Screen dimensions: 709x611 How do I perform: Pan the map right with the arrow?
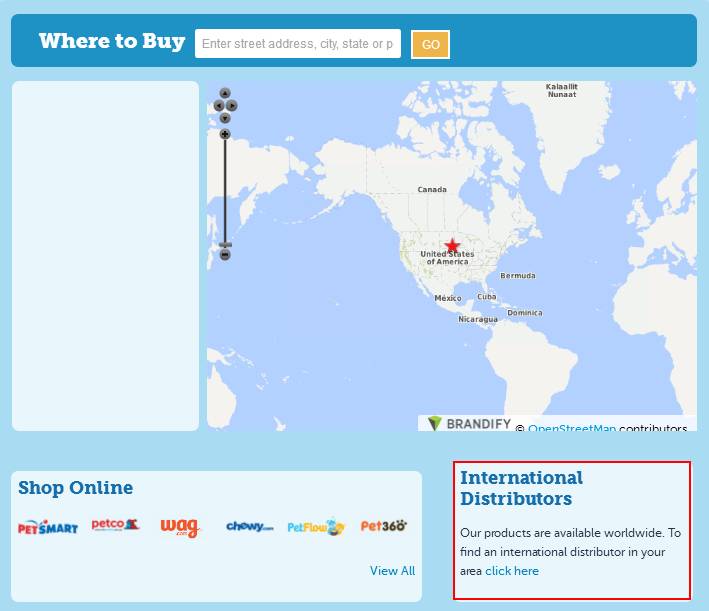[x=232, y=105]
